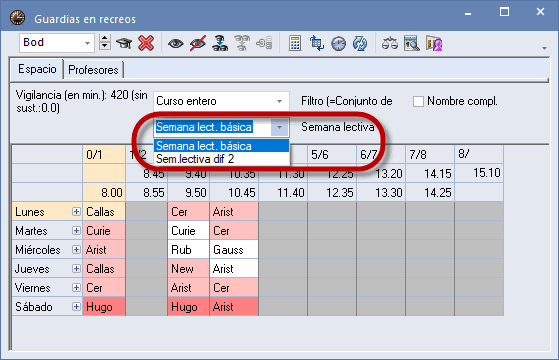Click the 14.25 time cell
This screenshot has width=559, height=360.
[430, 193]
